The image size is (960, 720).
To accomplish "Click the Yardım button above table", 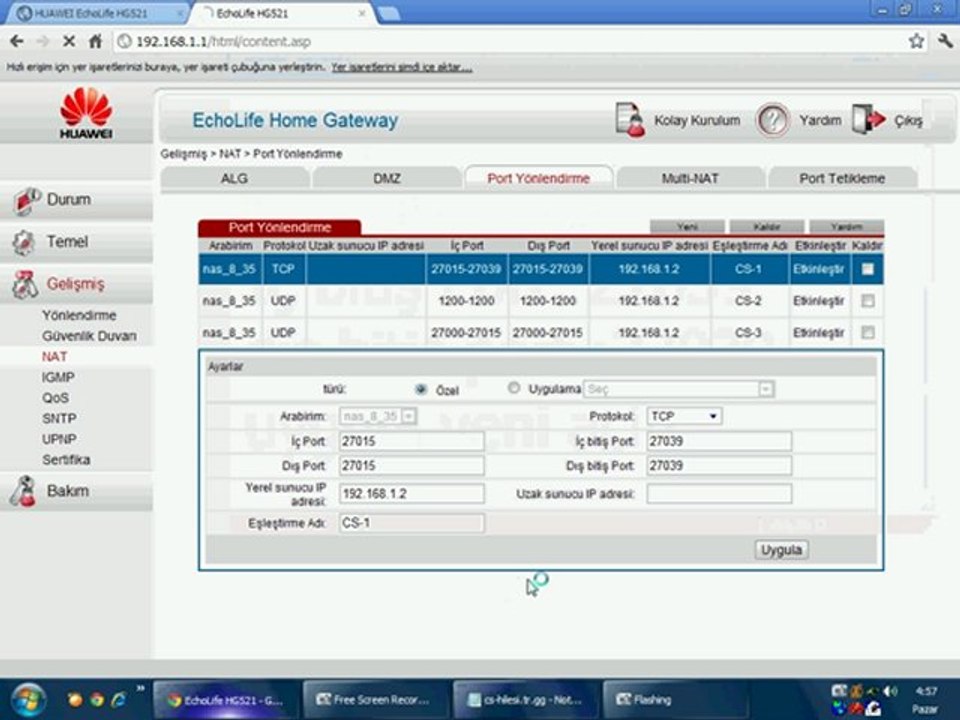I will click(847, 227).
